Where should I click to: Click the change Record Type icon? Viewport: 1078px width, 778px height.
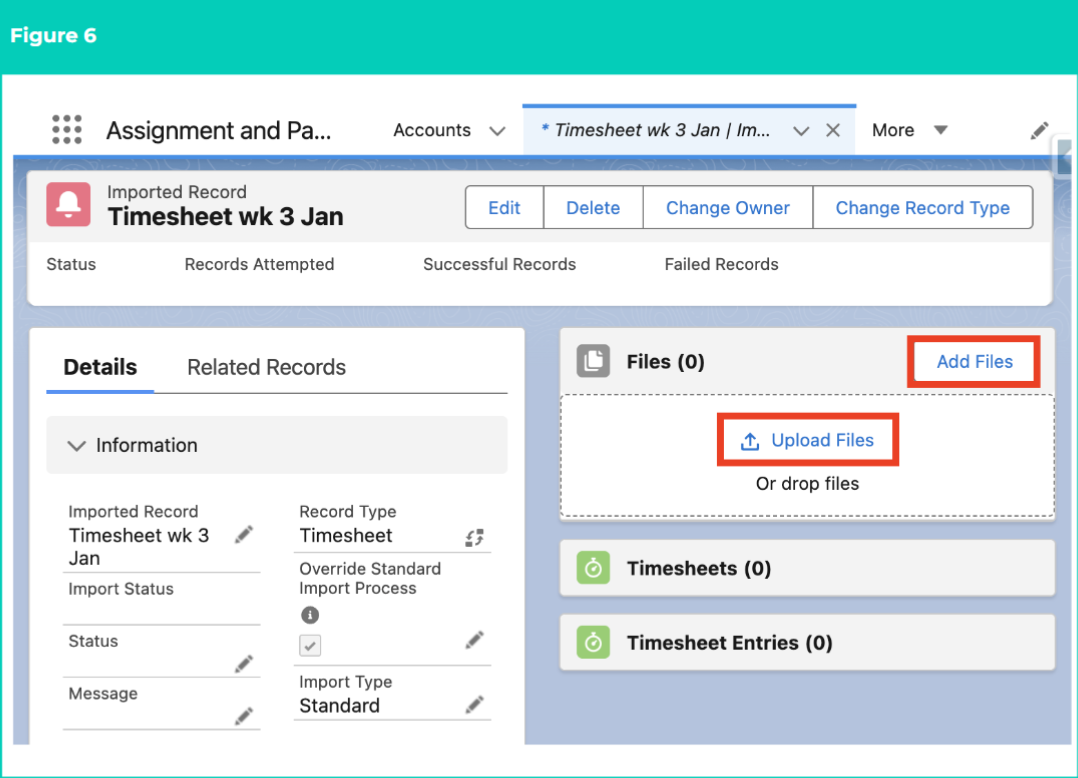(474, 537)
